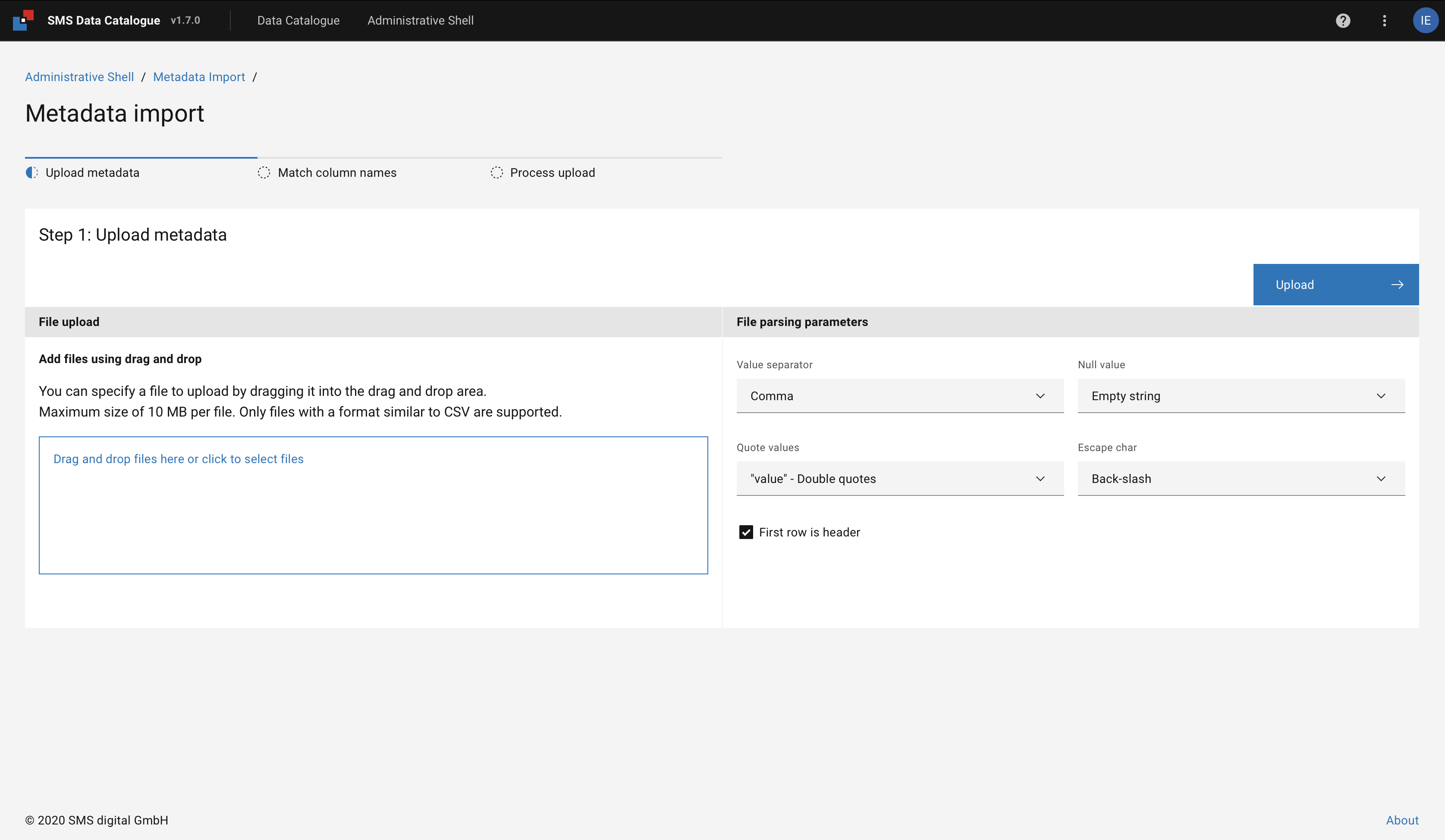
Task: Open Administrative Shell in top navigation
Action: [420, 21]
